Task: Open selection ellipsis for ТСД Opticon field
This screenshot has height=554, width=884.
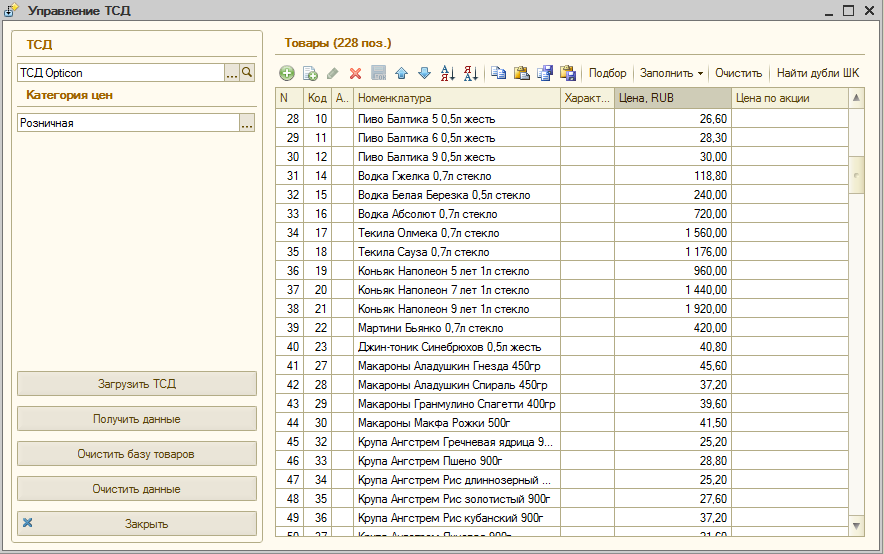Action: point(232,73)
